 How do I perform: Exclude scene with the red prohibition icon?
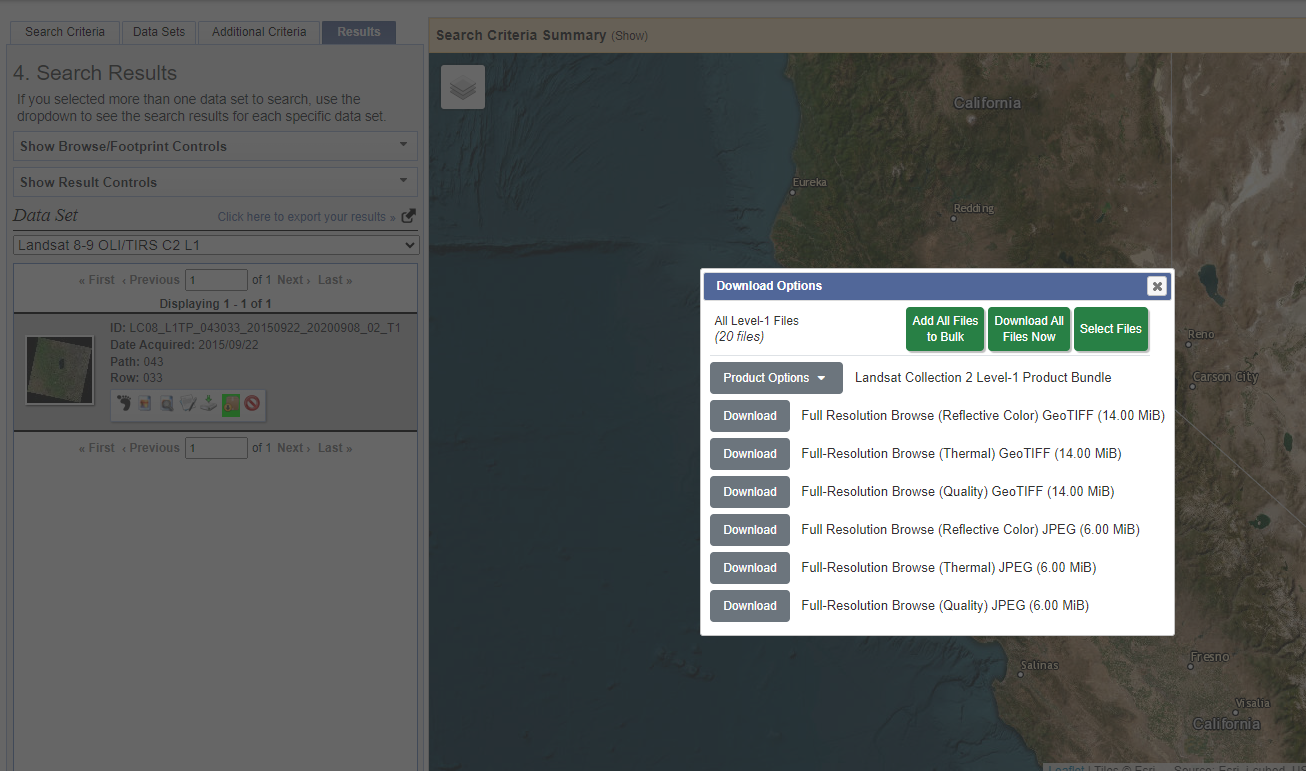[x=252, y=403]
